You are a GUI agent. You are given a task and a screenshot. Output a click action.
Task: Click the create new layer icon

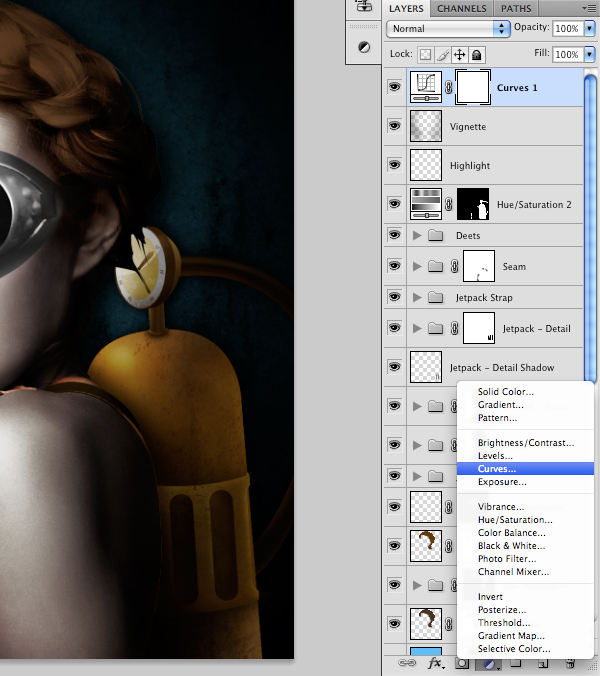point(543,664)
